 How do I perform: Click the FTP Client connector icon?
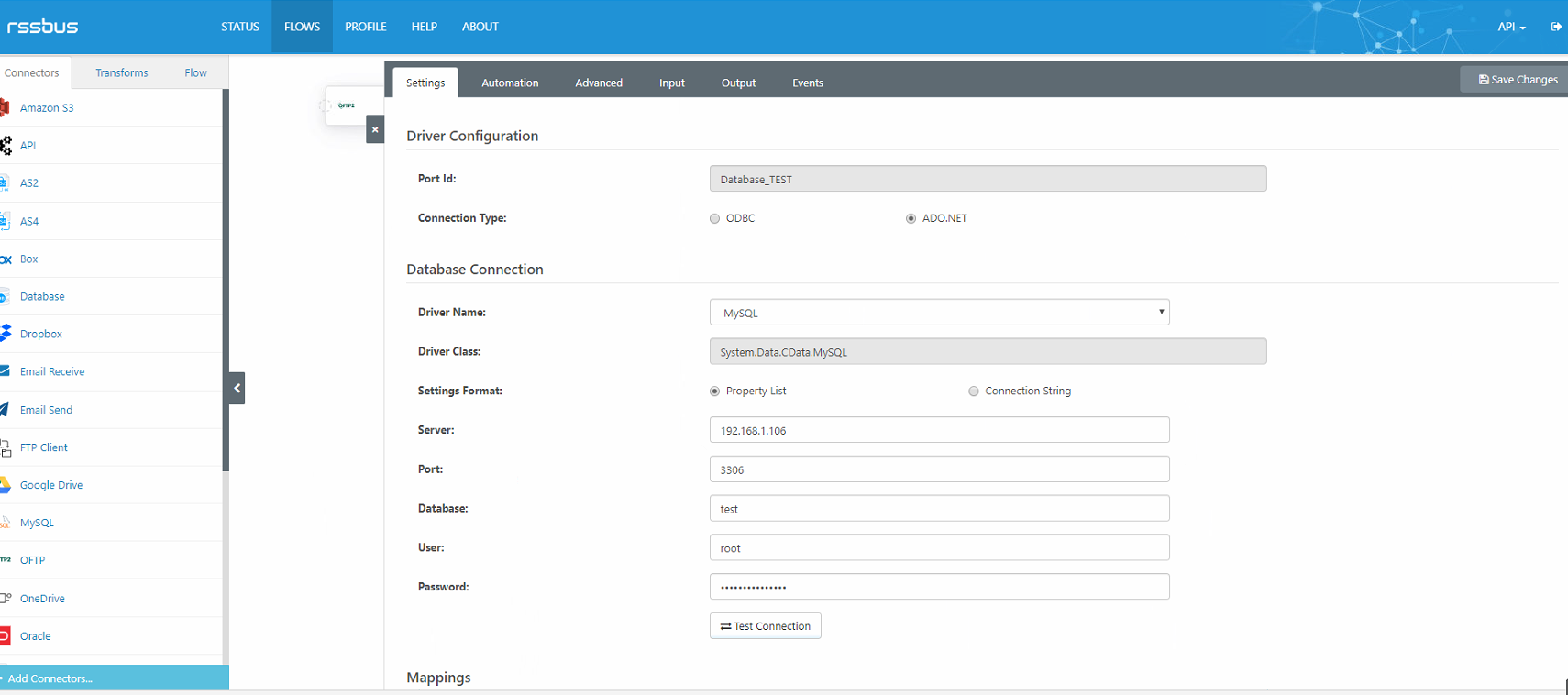click(x=6, y=447)
